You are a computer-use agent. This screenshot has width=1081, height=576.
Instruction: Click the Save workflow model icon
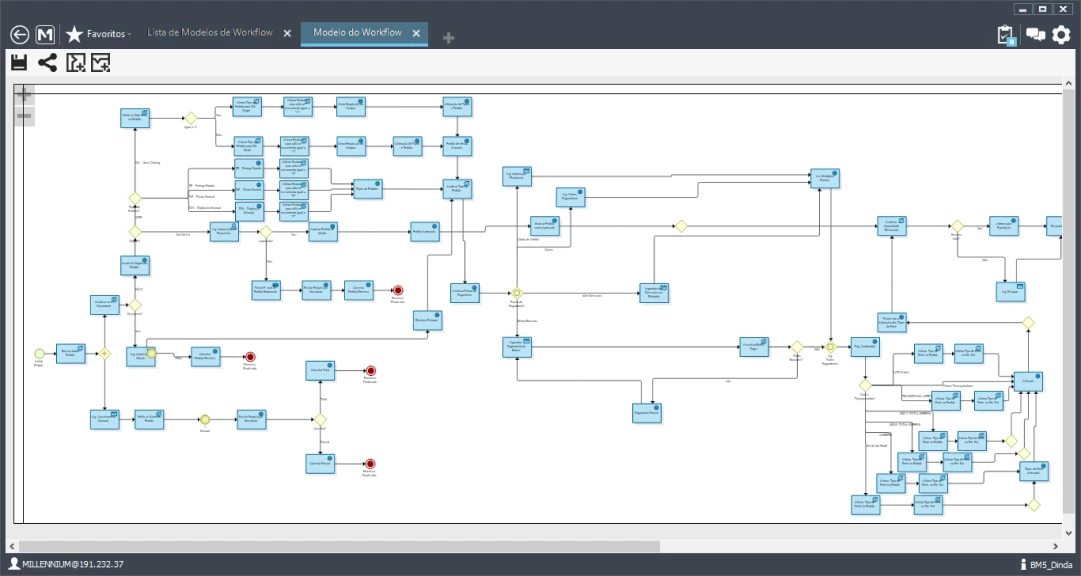click(x=18, y=63)
